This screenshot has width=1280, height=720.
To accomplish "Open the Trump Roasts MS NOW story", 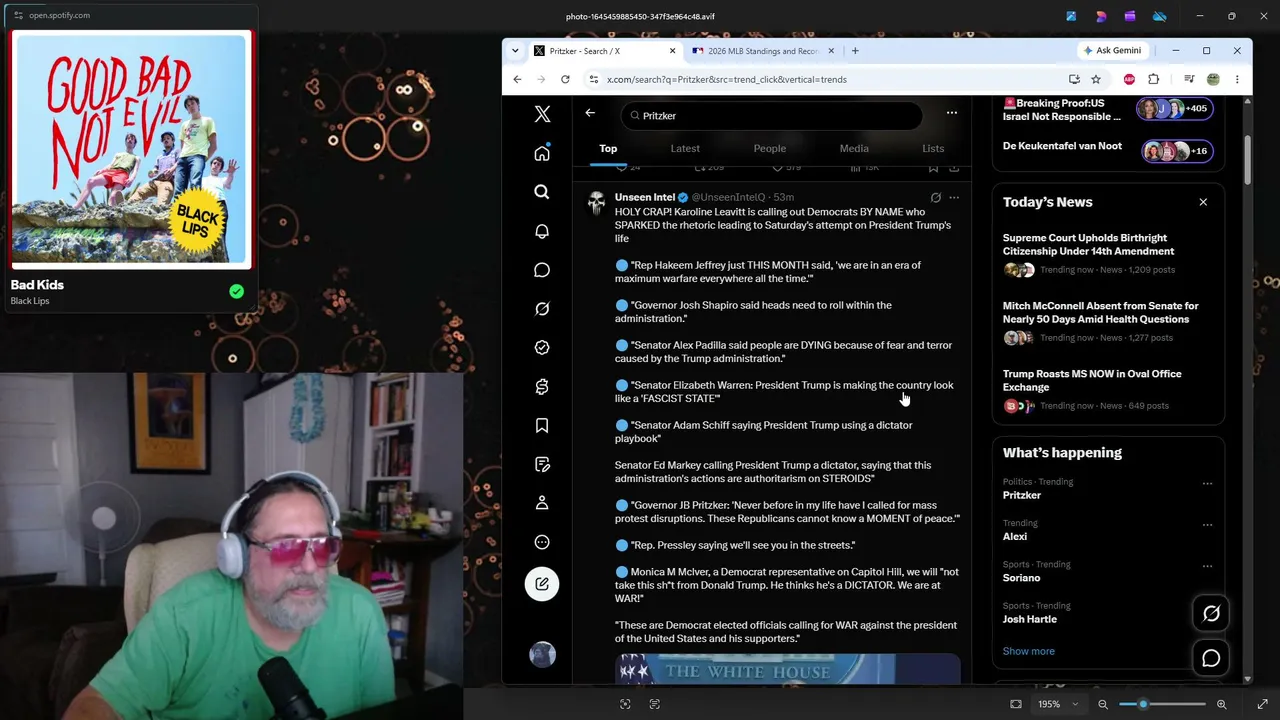I will [x=1092, y=380].
